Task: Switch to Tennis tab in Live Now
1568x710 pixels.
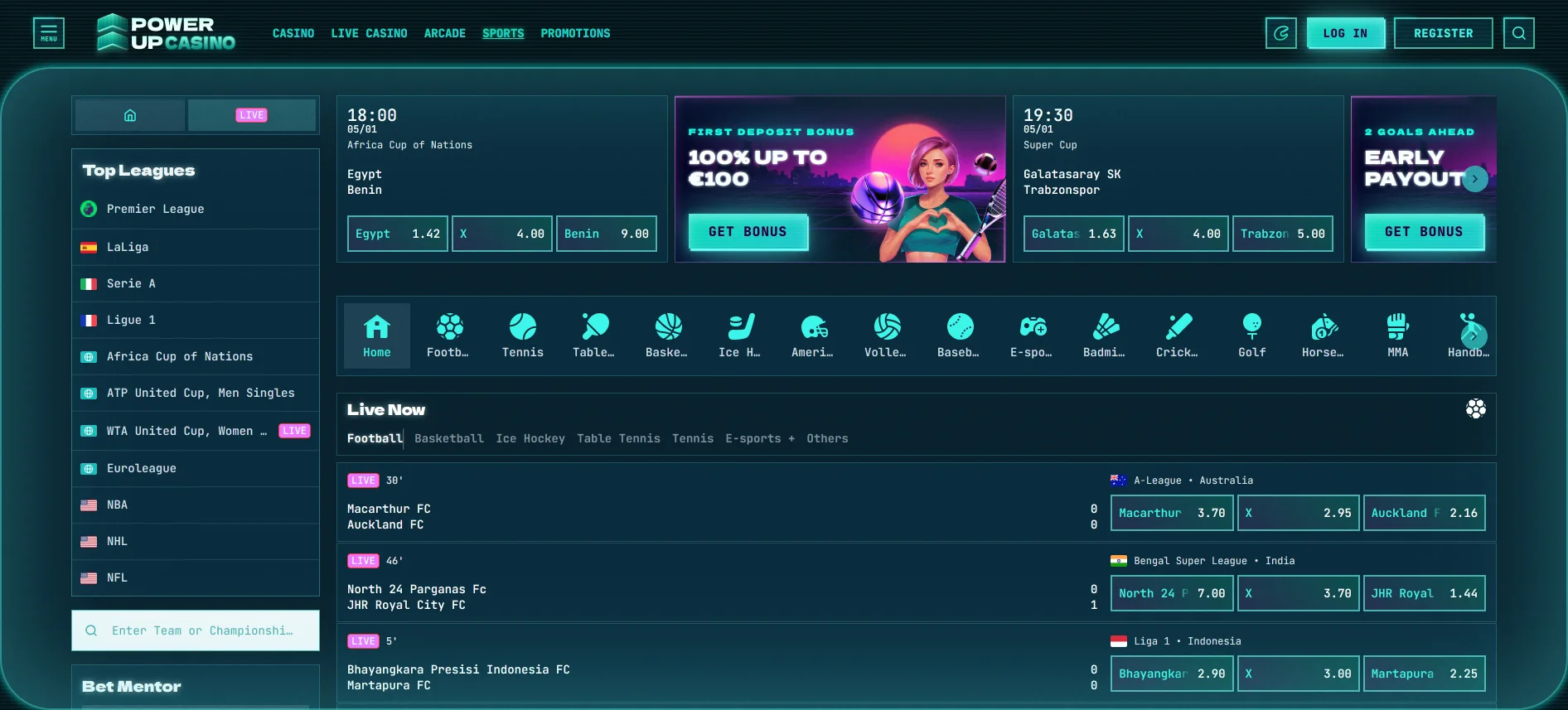Action: point(693,438)
